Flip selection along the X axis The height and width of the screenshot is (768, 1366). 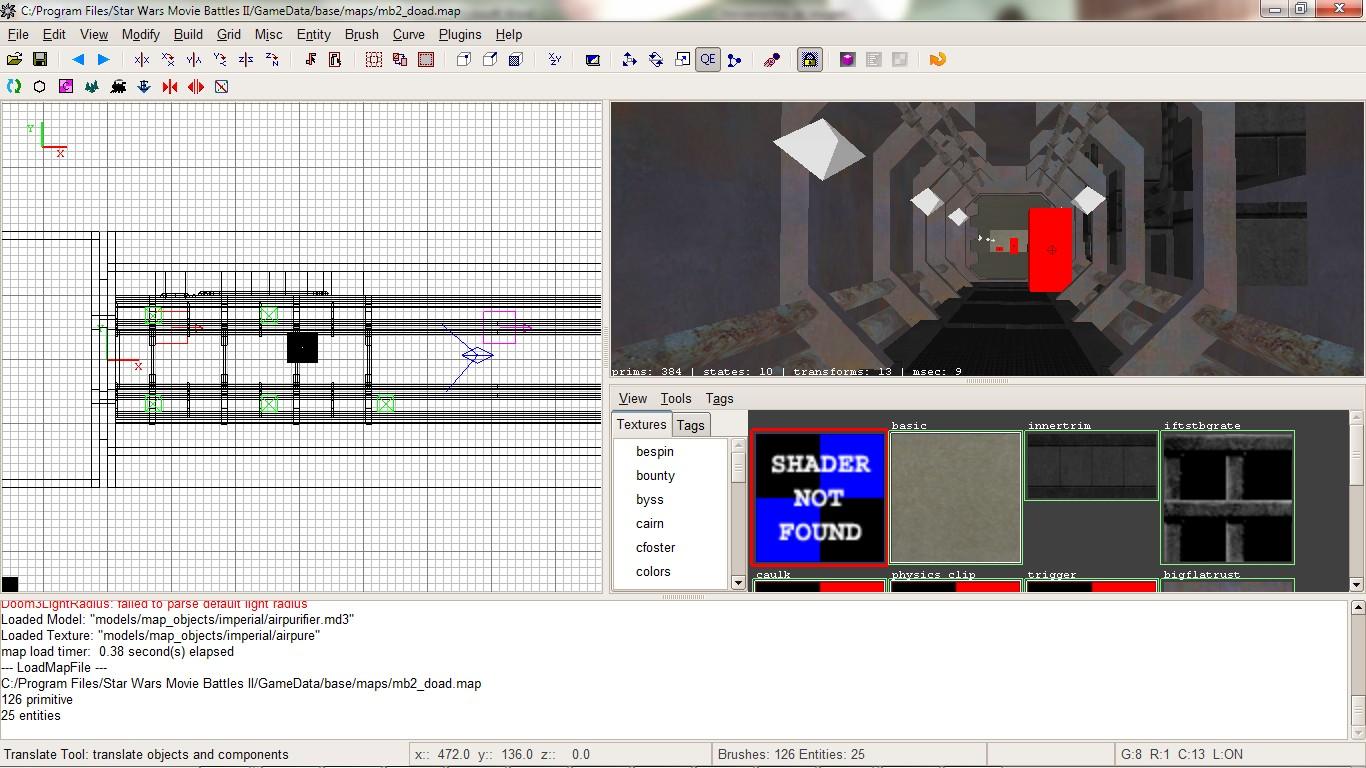142,60
